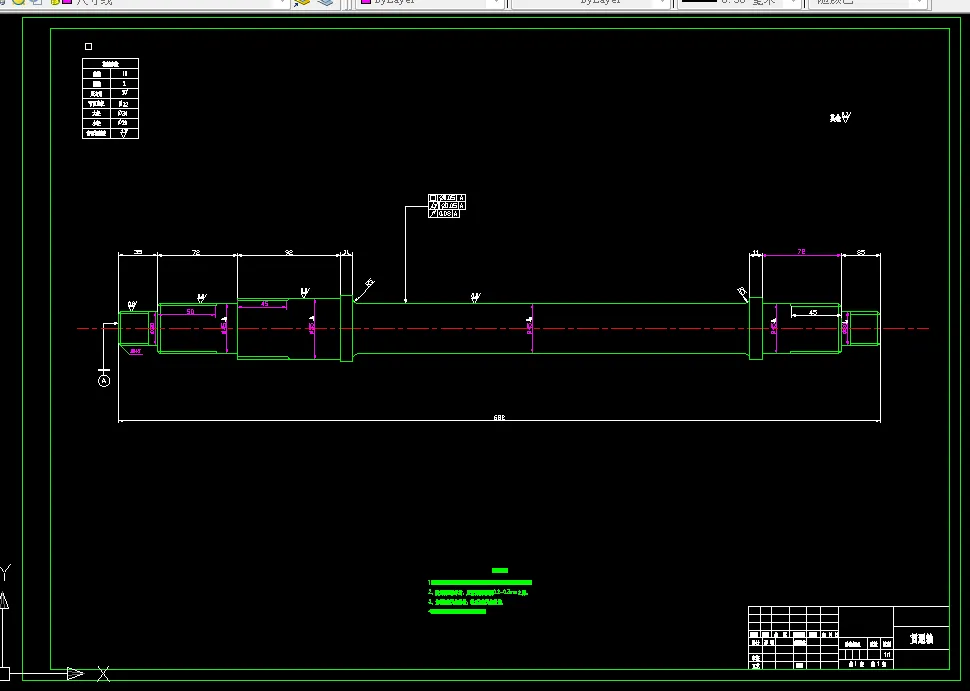
Task: Click the UCS icon X axis label
Action: (103, 674)
